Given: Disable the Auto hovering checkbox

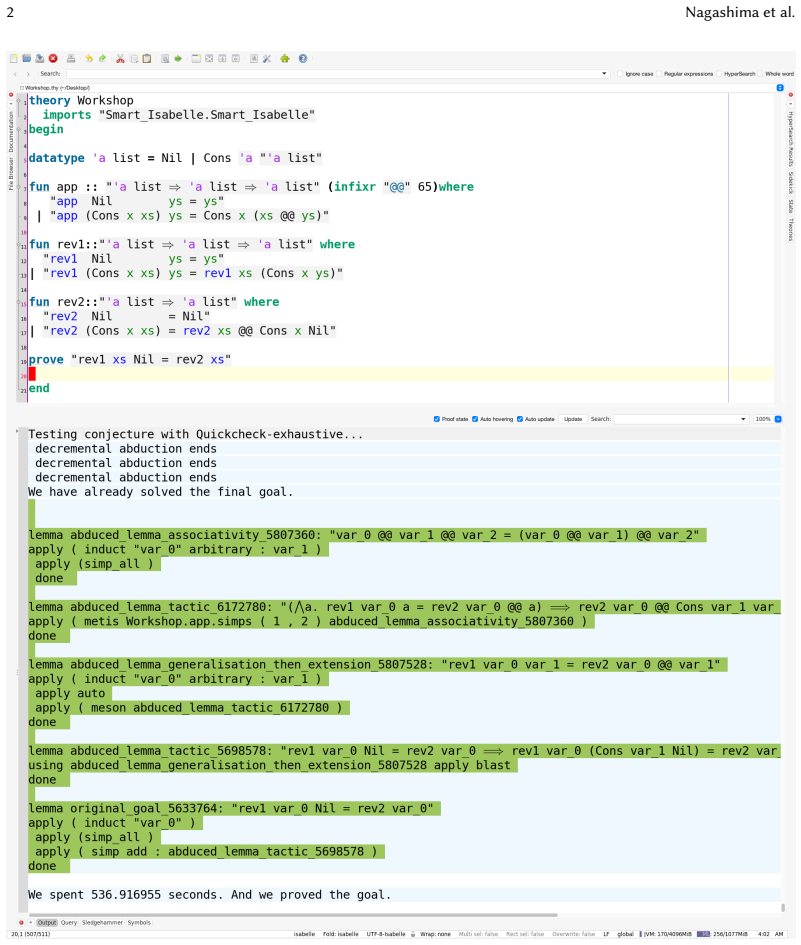Looking at the screenshot, I should 475,419.
